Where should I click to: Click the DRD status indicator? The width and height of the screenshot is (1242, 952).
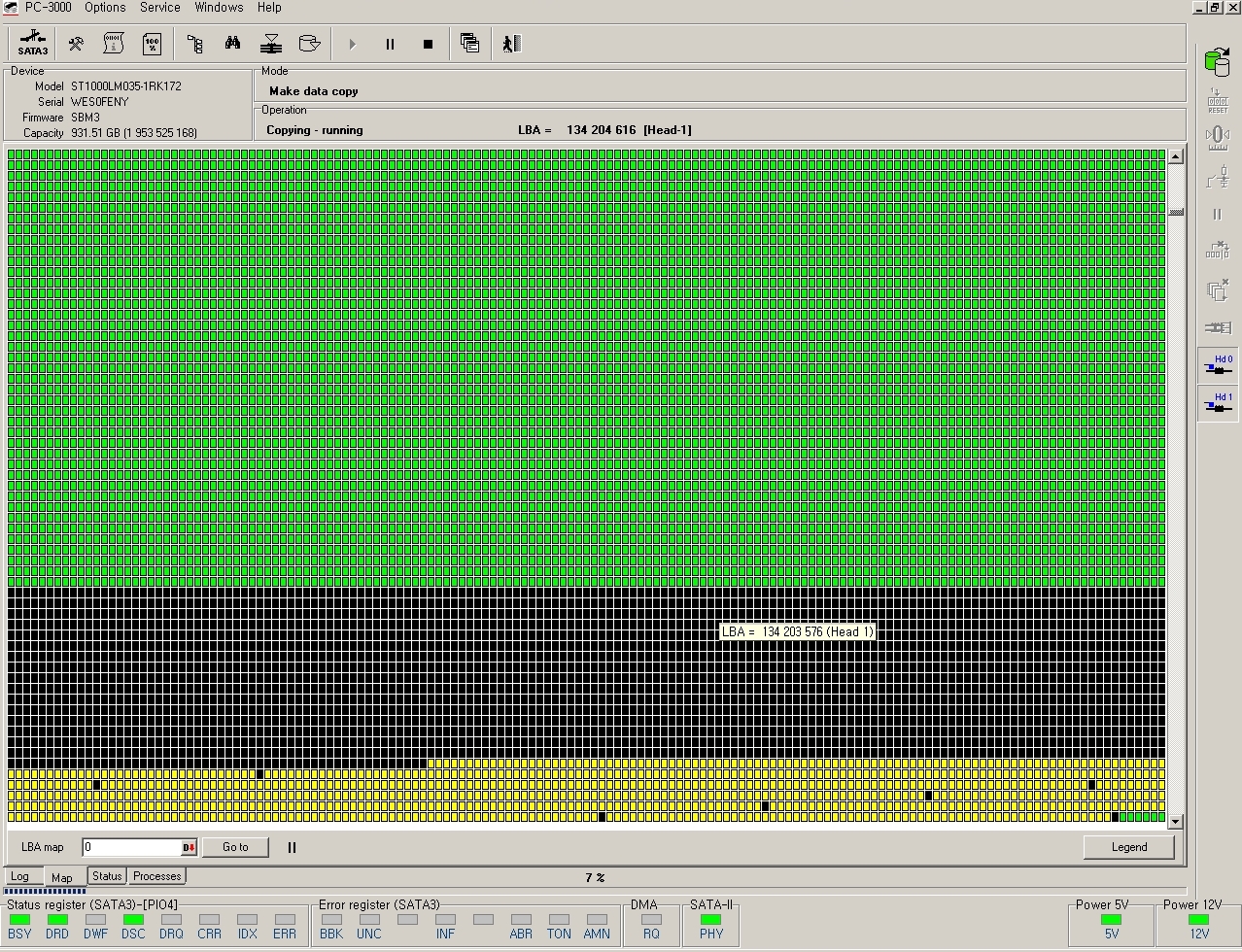coord(57,920)
